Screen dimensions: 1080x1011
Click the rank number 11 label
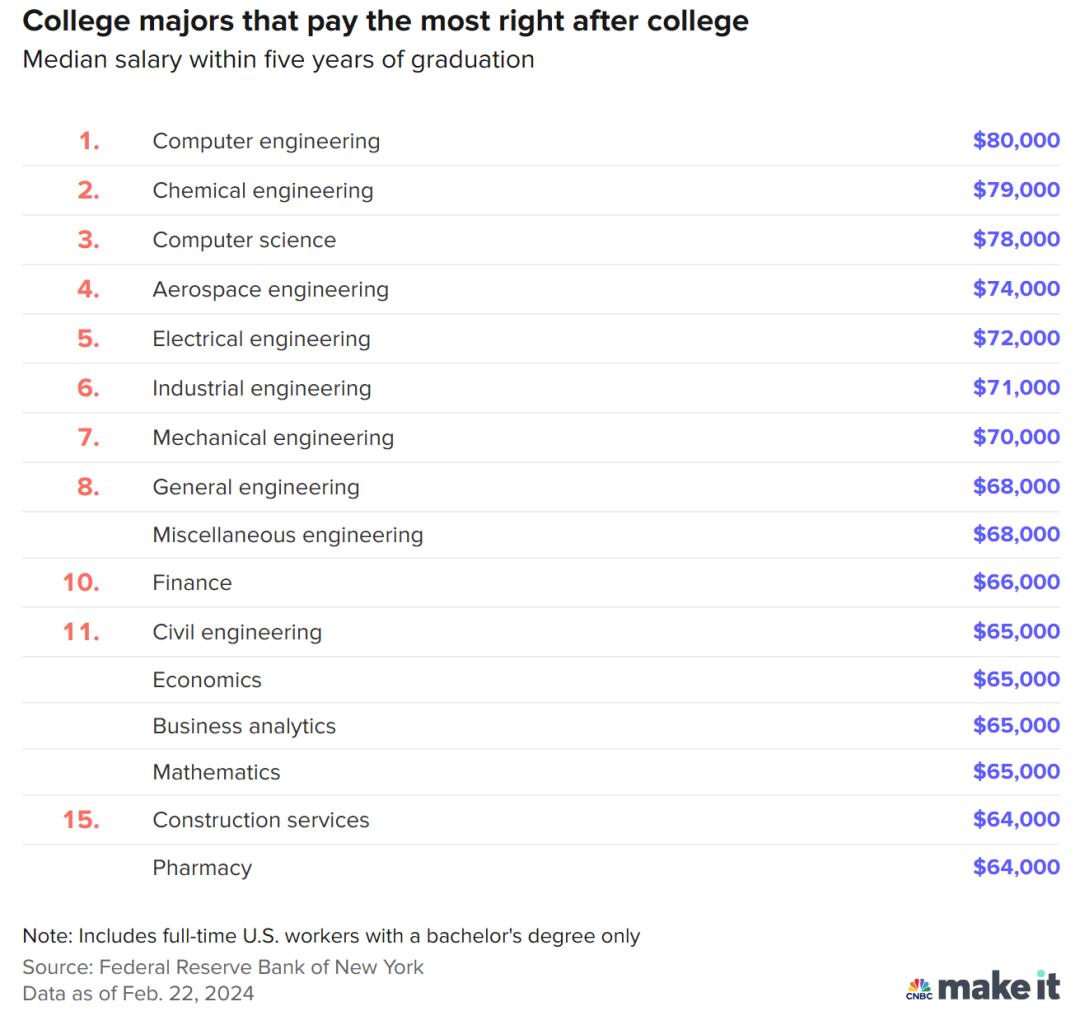(x=81, y=632)
